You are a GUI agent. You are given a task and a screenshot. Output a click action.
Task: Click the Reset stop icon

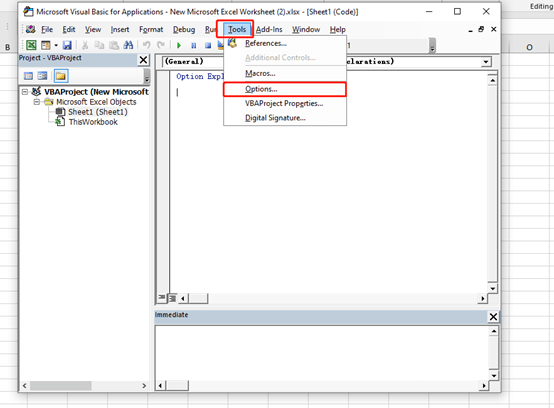[208, 45]
